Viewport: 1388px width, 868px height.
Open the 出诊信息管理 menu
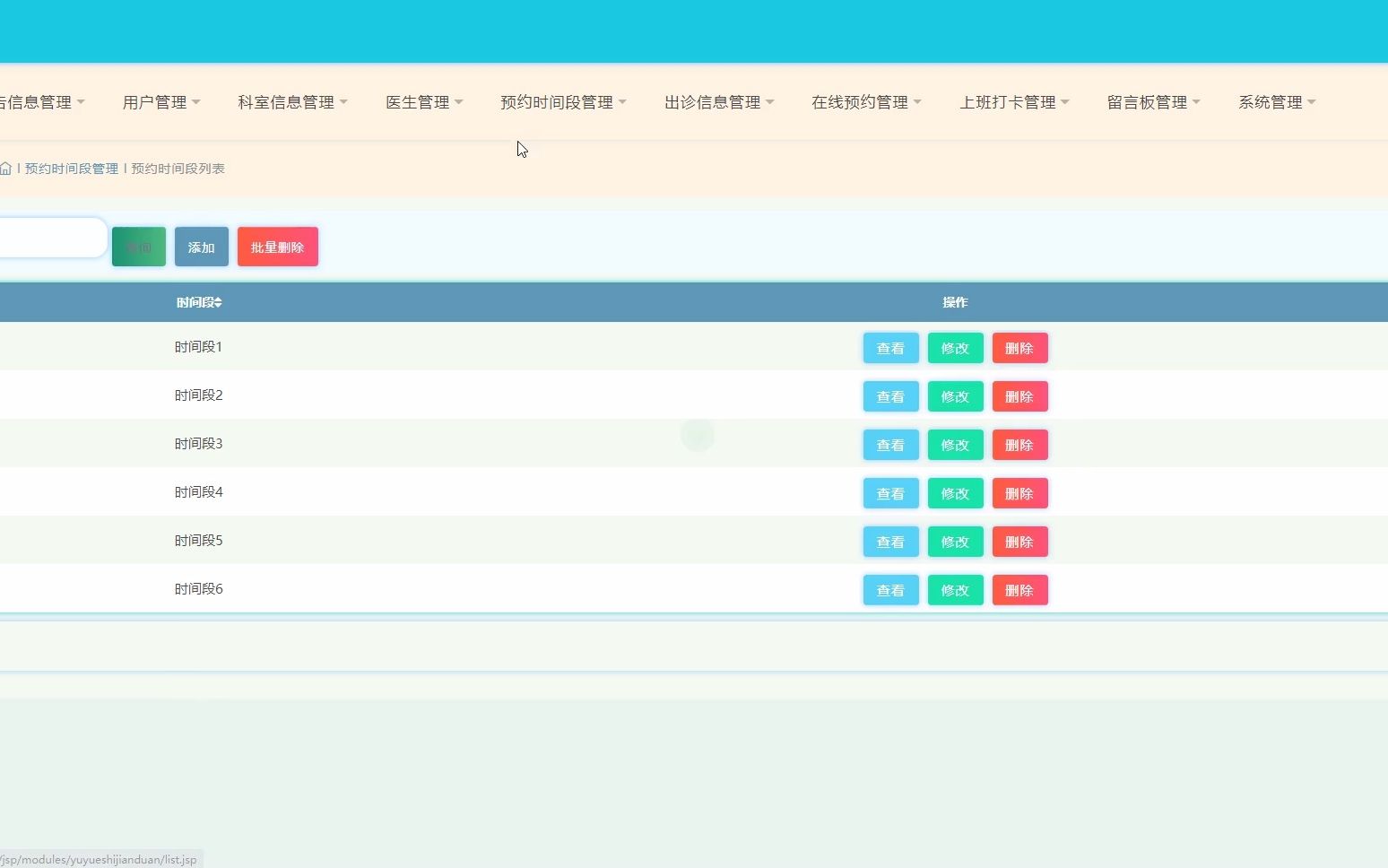click(719, 102)
